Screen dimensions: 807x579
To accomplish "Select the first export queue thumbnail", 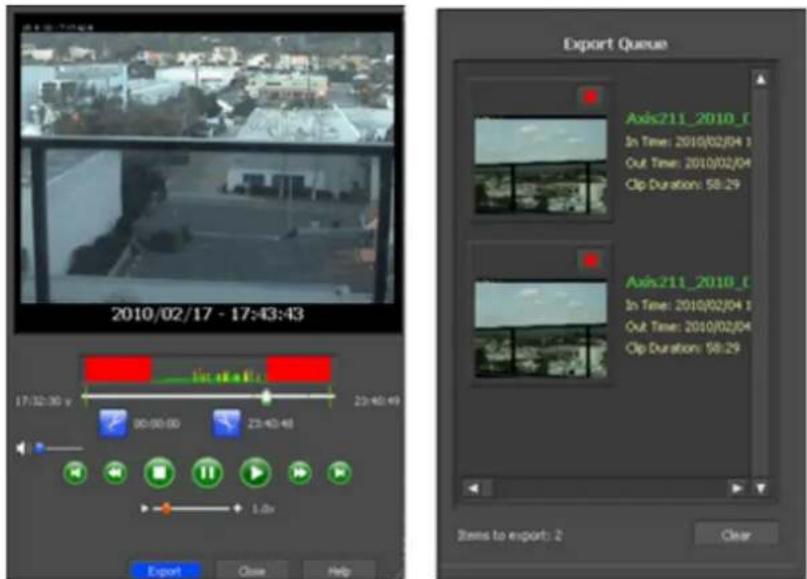I will 540,166.
